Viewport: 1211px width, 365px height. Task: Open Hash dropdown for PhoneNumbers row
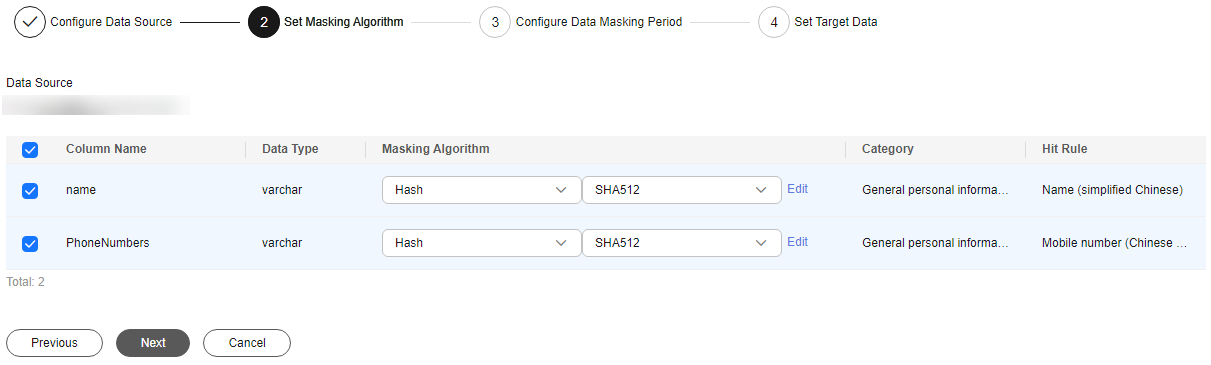click(481, 243)
